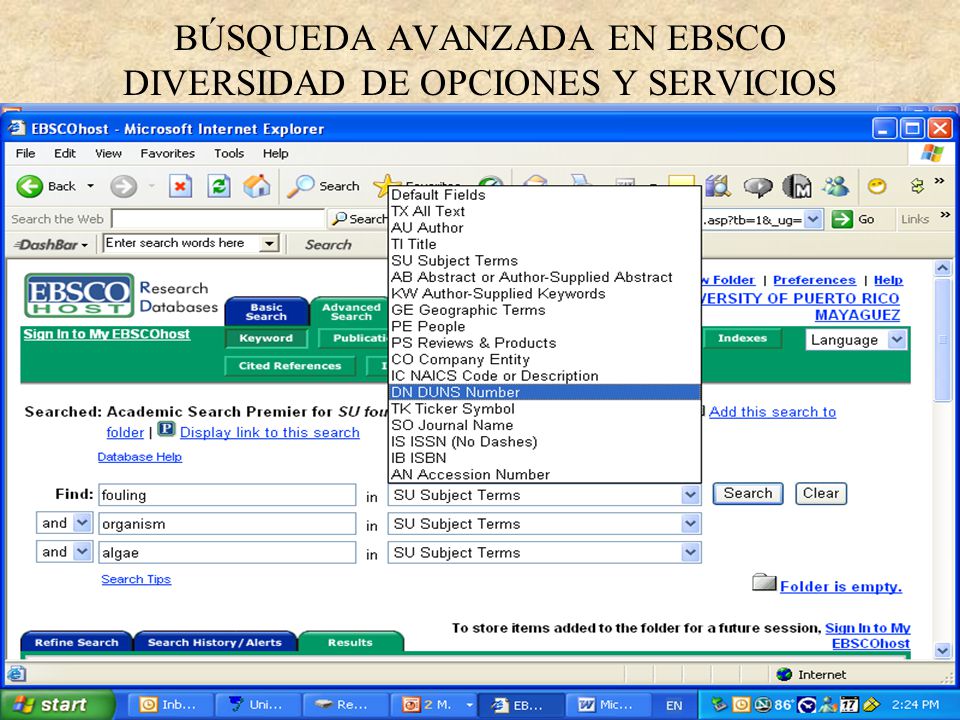Open the Search History/Alerts tab
Screen dimensions: 960x720
coord(214,642)
